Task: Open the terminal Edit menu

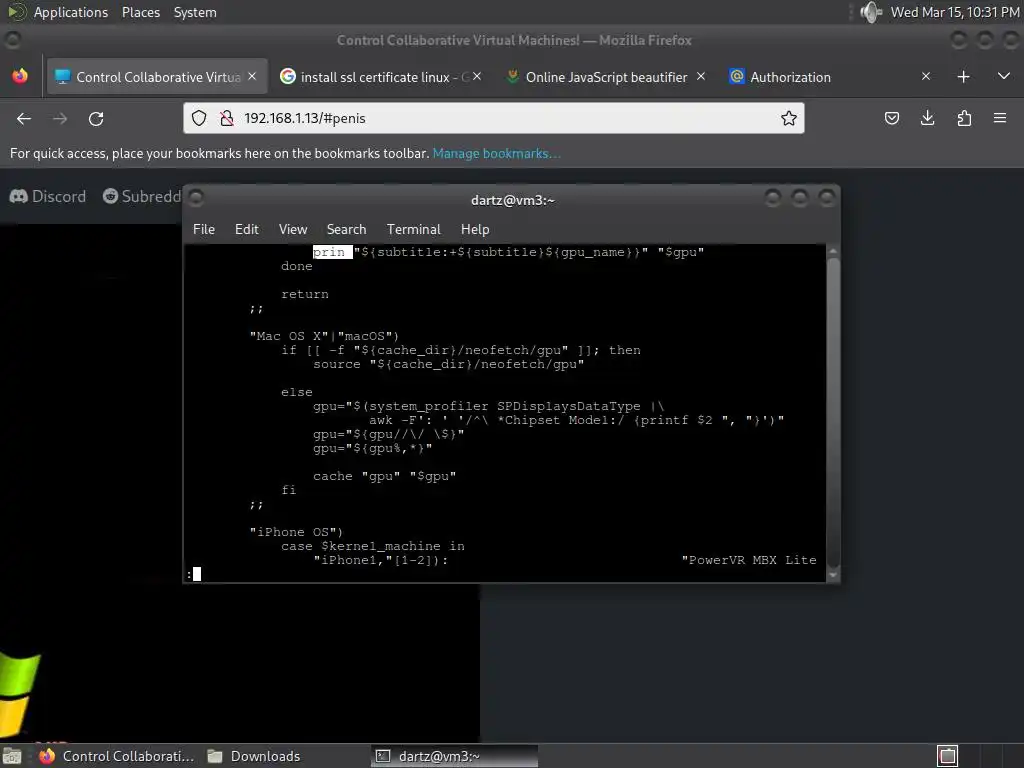Action: 247,229
